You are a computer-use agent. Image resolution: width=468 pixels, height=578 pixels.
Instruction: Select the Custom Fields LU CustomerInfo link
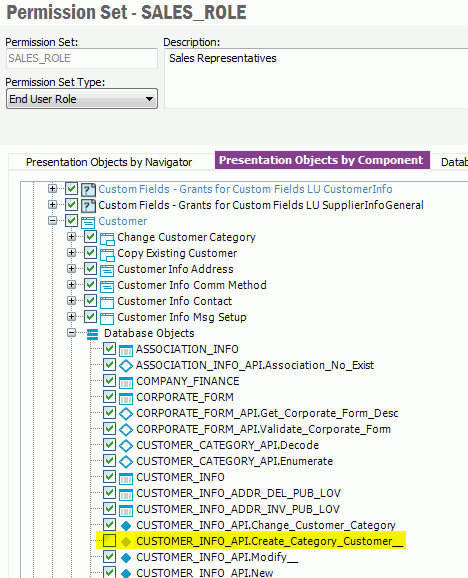point(245,189)
